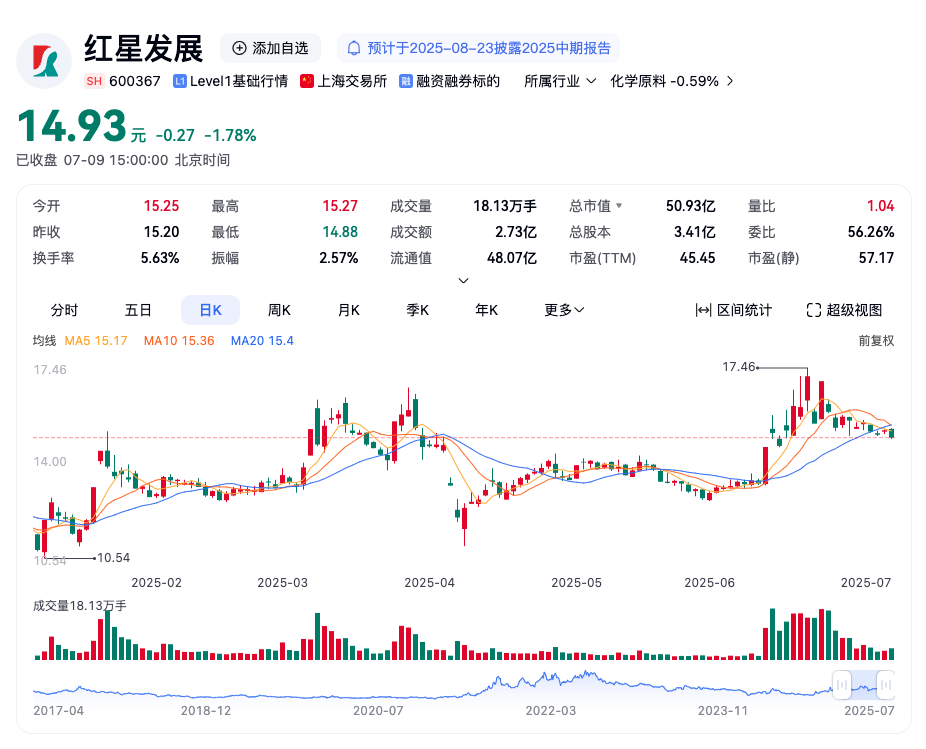Open 超级视图 super view
The image size is (926, 749).
pos(845,310)
